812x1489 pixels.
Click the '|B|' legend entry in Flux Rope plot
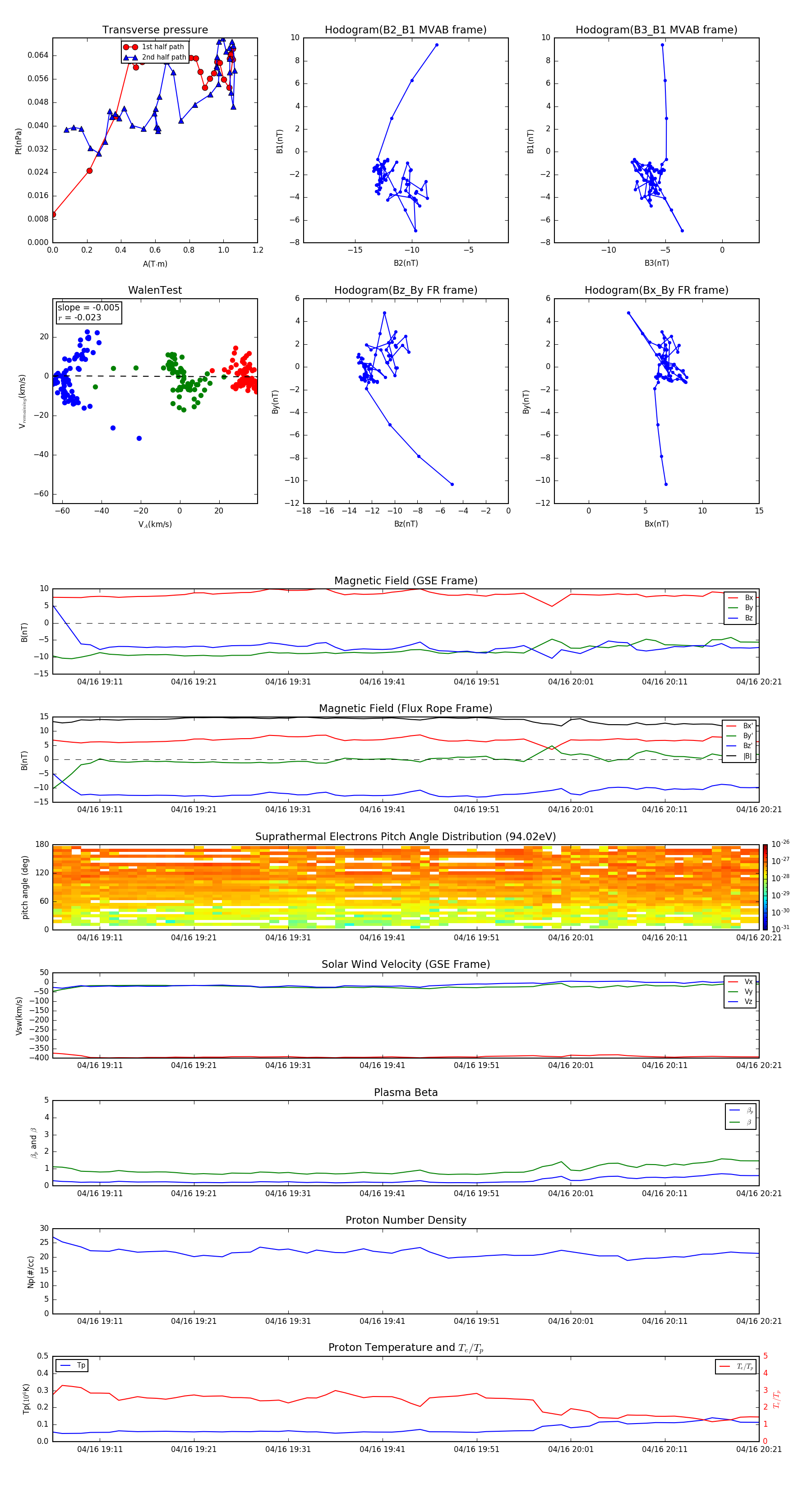(x=740, y=756)
